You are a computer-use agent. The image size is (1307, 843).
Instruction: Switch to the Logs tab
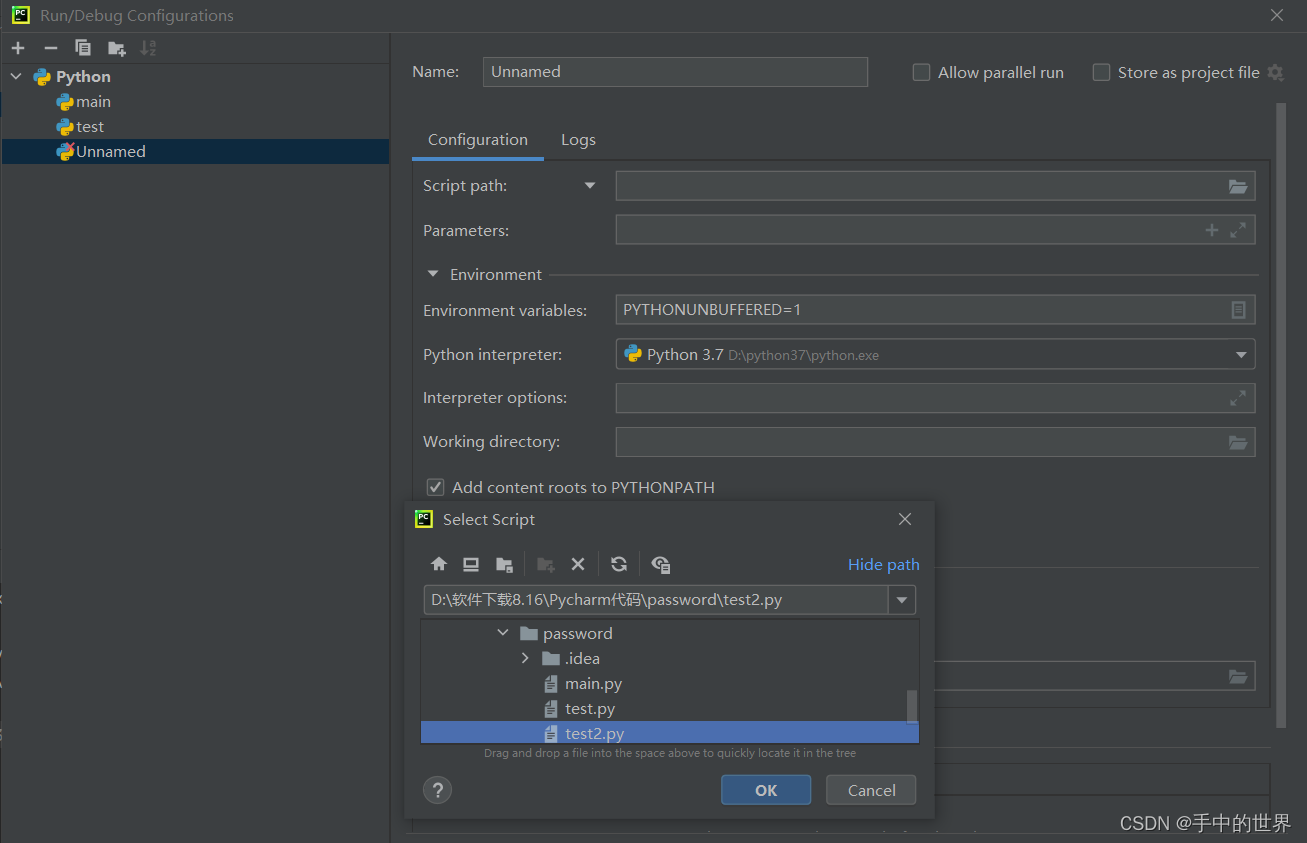pyautogui.click(x=578, y=139)
